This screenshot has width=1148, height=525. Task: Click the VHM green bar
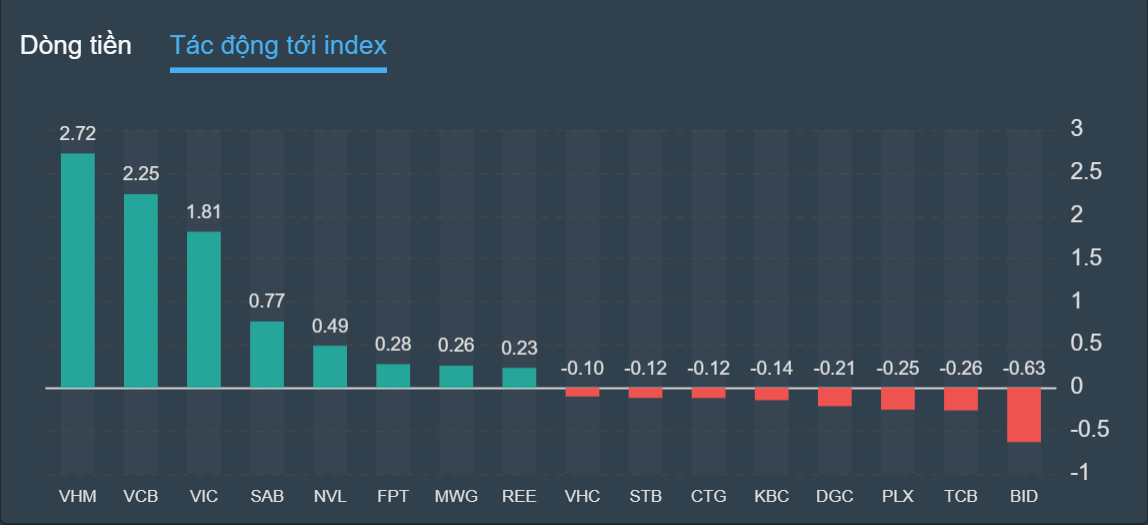point(78,270)
